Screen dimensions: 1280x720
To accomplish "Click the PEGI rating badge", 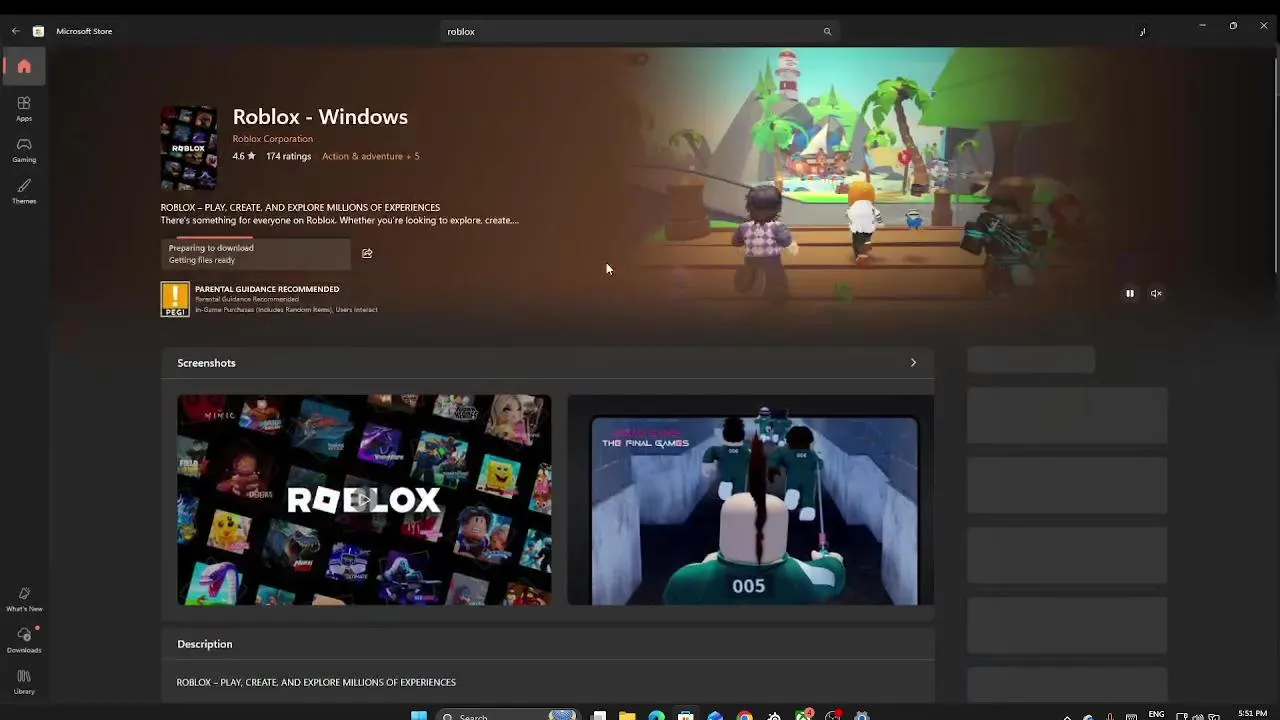I will click(175, 299).
